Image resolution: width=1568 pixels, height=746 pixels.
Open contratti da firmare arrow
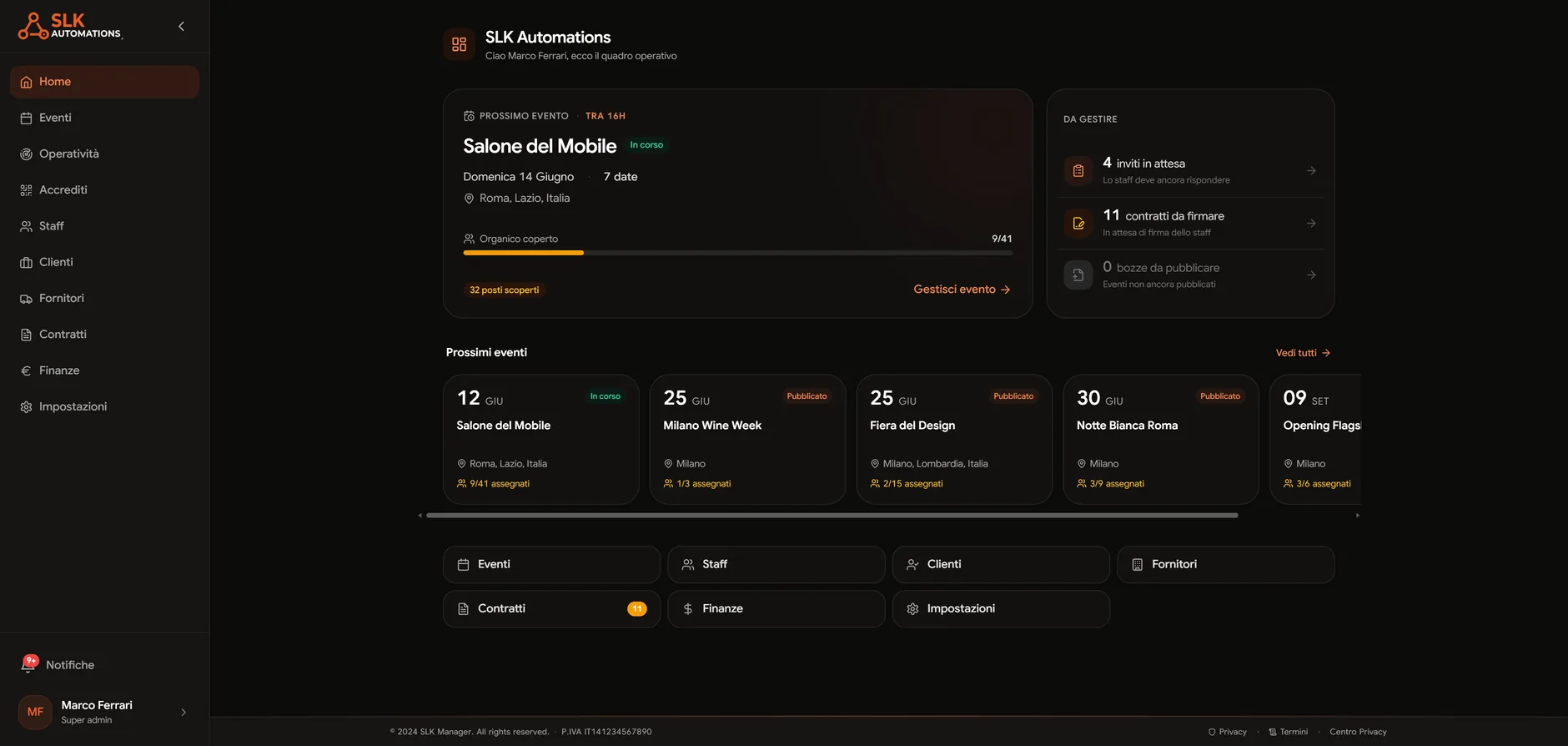click(x=1311, y=224)
